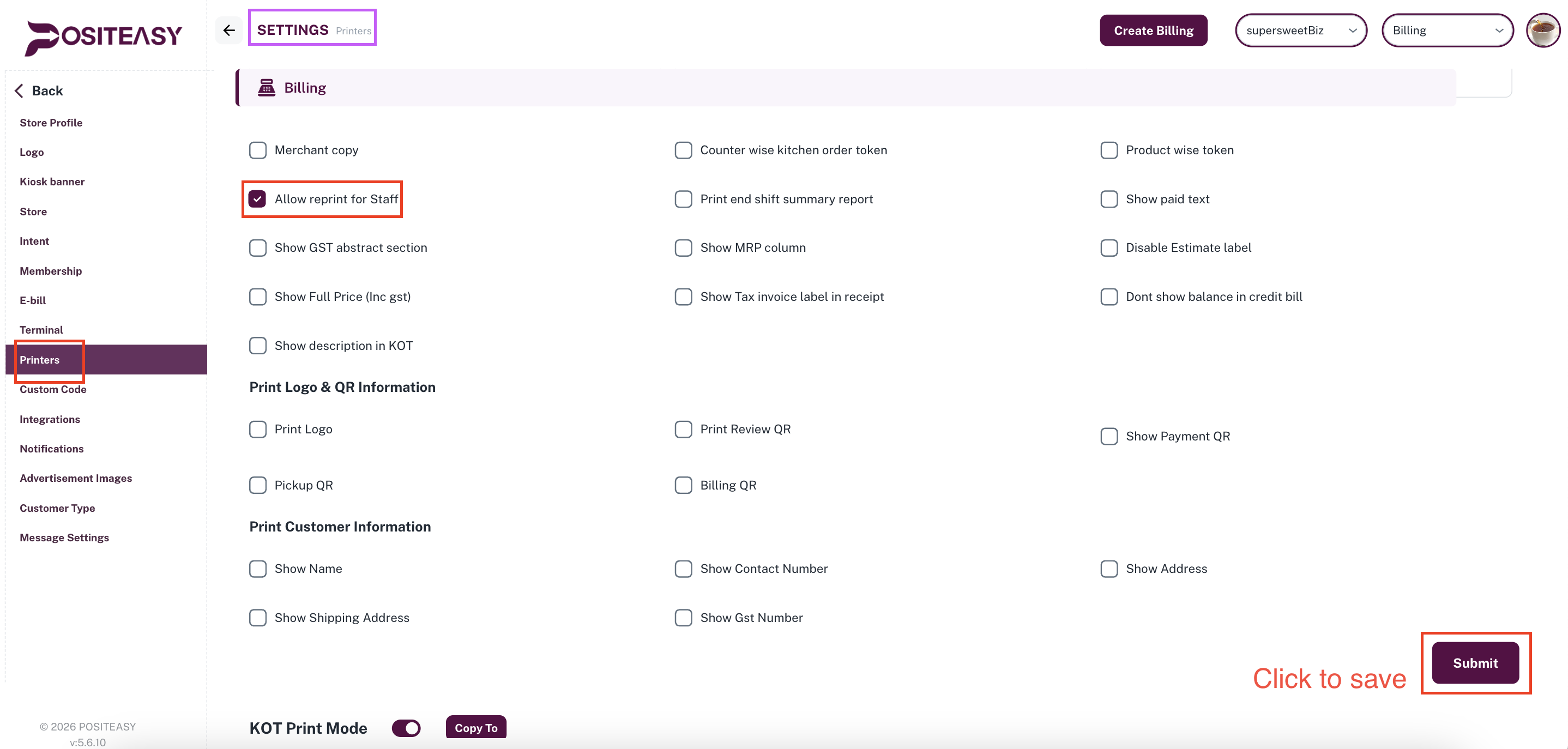Uncheck Allow reprint for Staff
Image resolution: width=1568 pixels, height=749 pixels.
pos(257,198)
